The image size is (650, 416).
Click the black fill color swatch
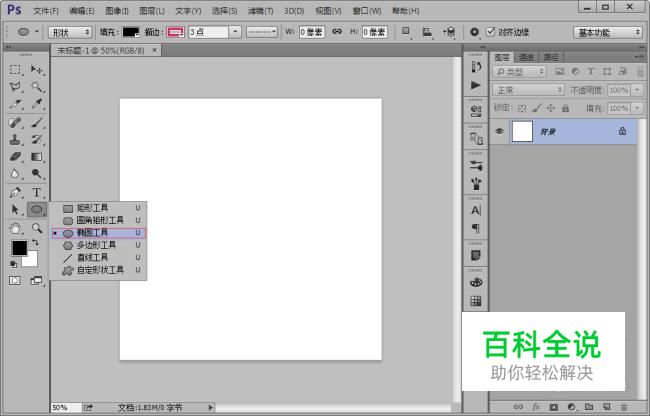[131, 32]
